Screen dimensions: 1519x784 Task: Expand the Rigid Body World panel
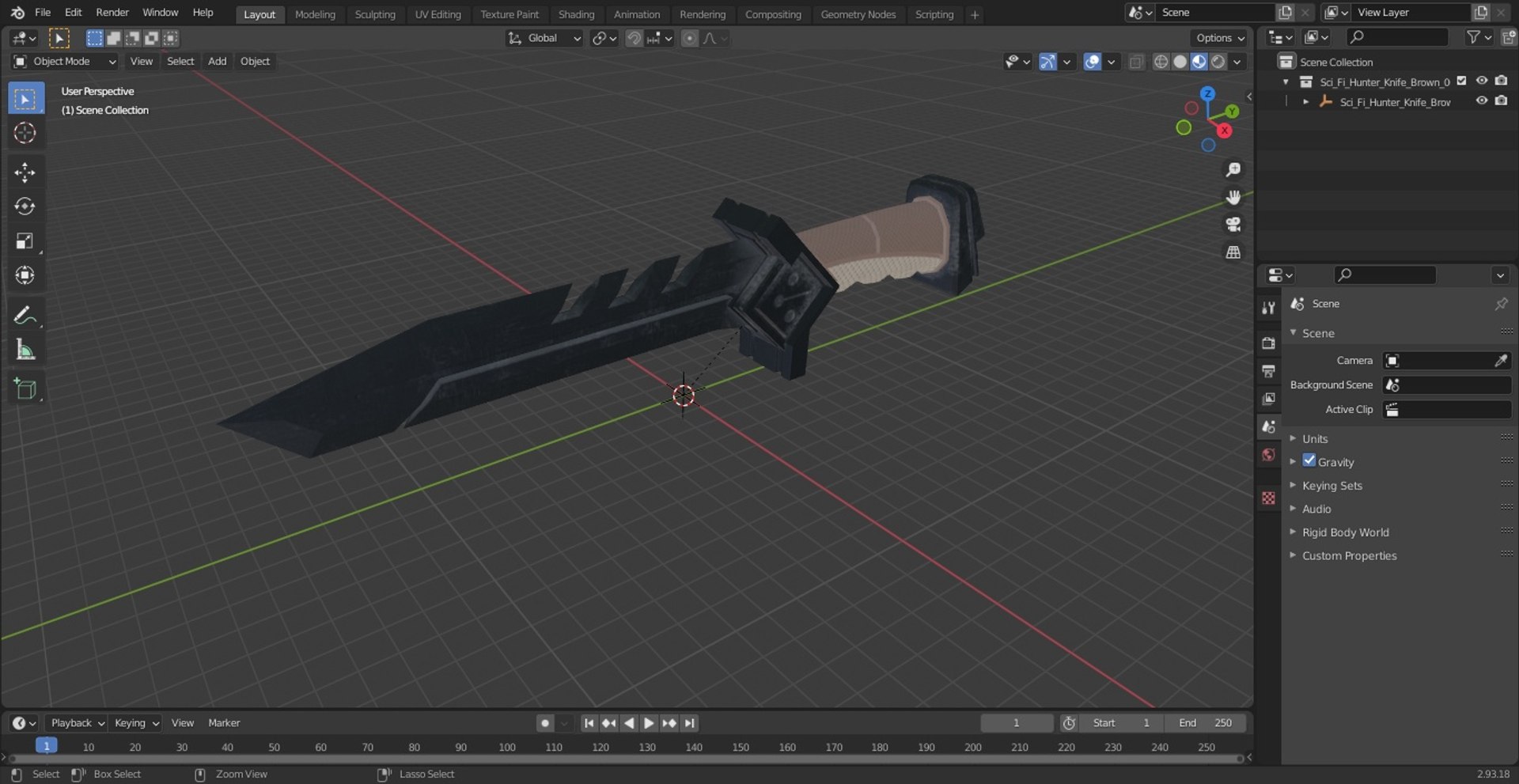point(1345,532)
